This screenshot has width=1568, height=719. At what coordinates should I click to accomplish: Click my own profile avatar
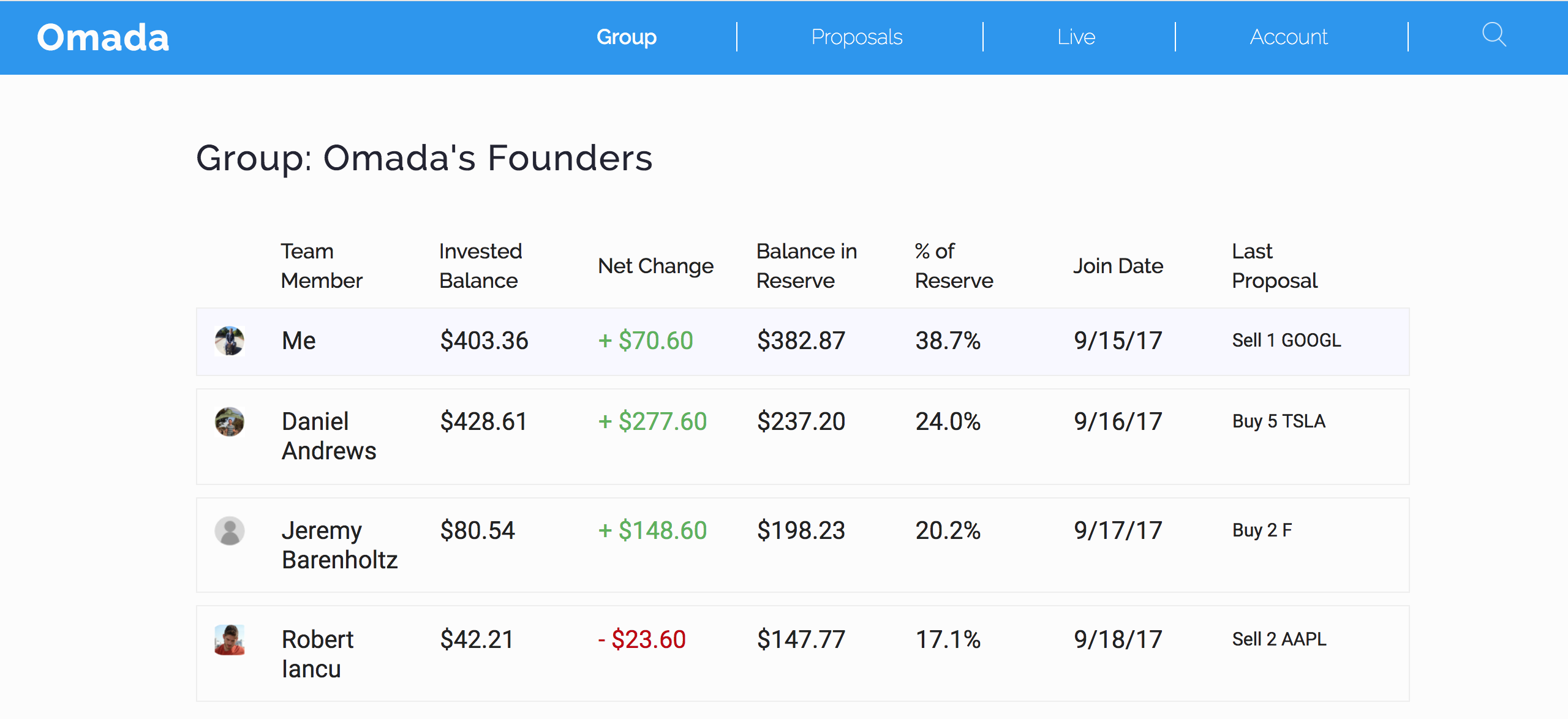(x=230, y=341)
